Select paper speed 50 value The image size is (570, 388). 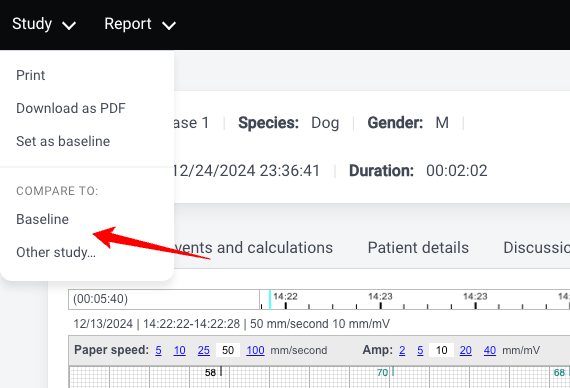pyautogui.click(x=228, y=350)
